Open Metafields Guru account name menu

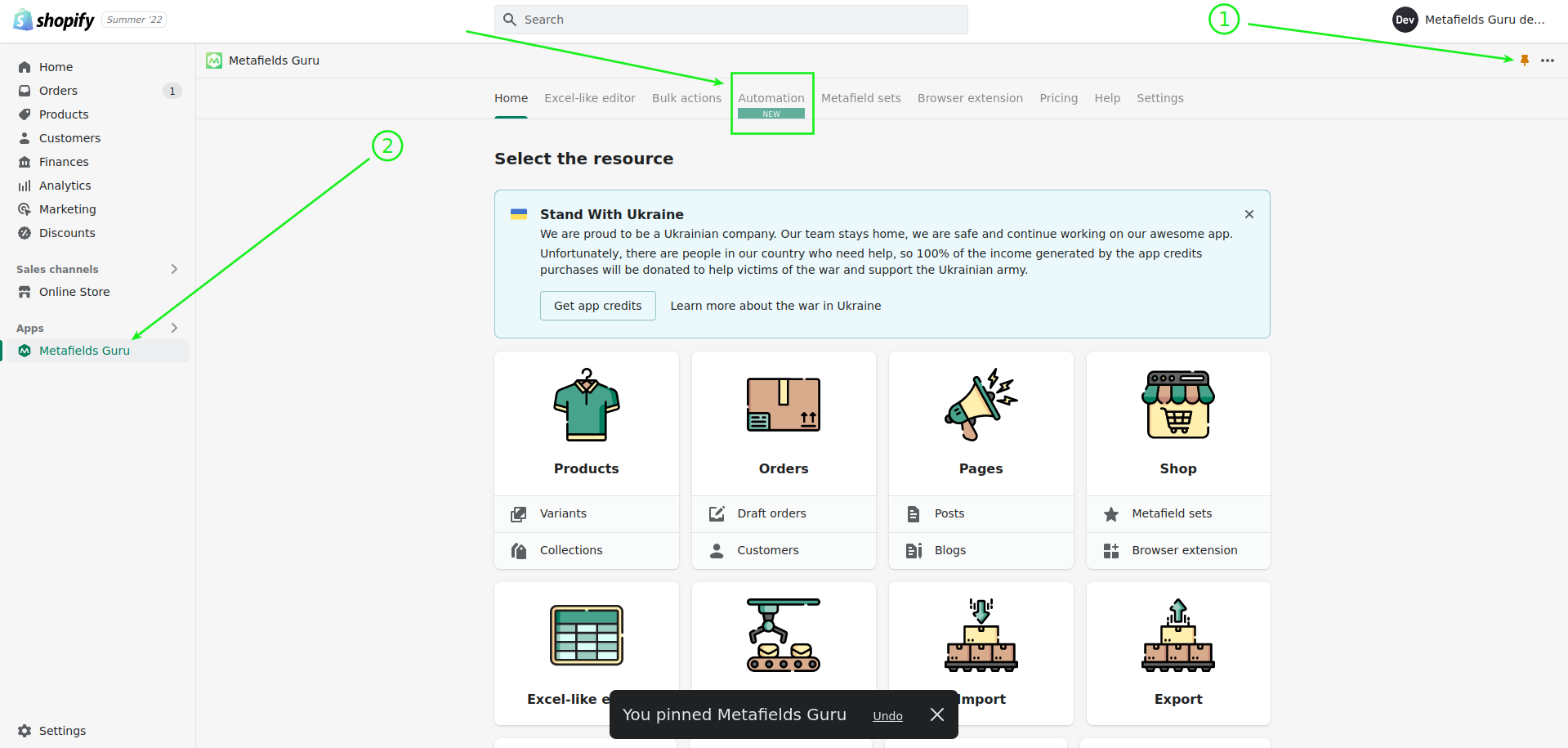(1485, 20)
